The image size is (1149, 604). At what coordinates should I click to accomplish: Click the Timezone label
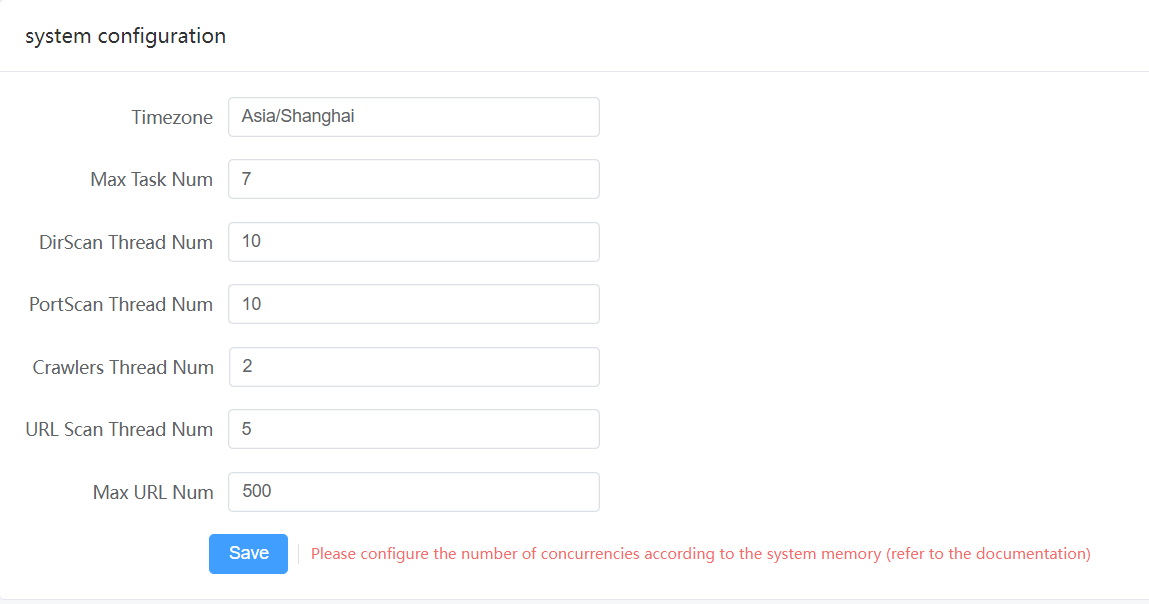(172, 118)
